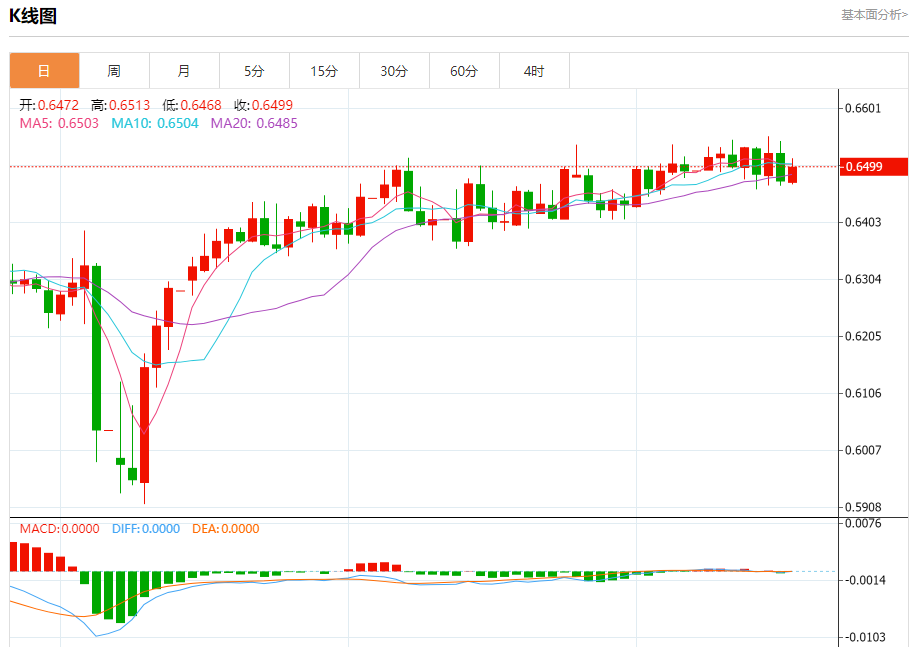The image size is (920, 647).
Task: Click the high price 0.6513 value
Action: [x=130, y=105]
